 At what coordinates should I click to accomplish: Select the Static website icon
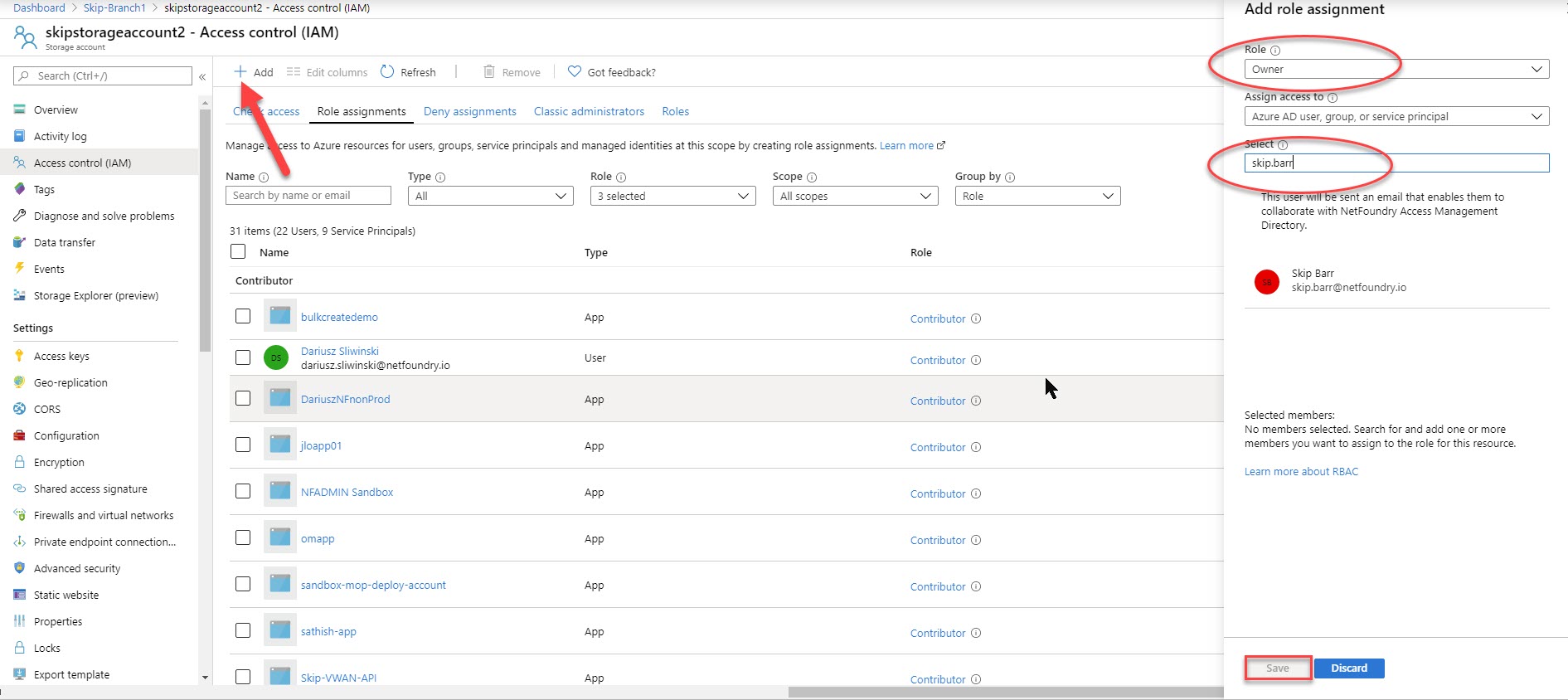pyautogui.click(x=20, y=595)
